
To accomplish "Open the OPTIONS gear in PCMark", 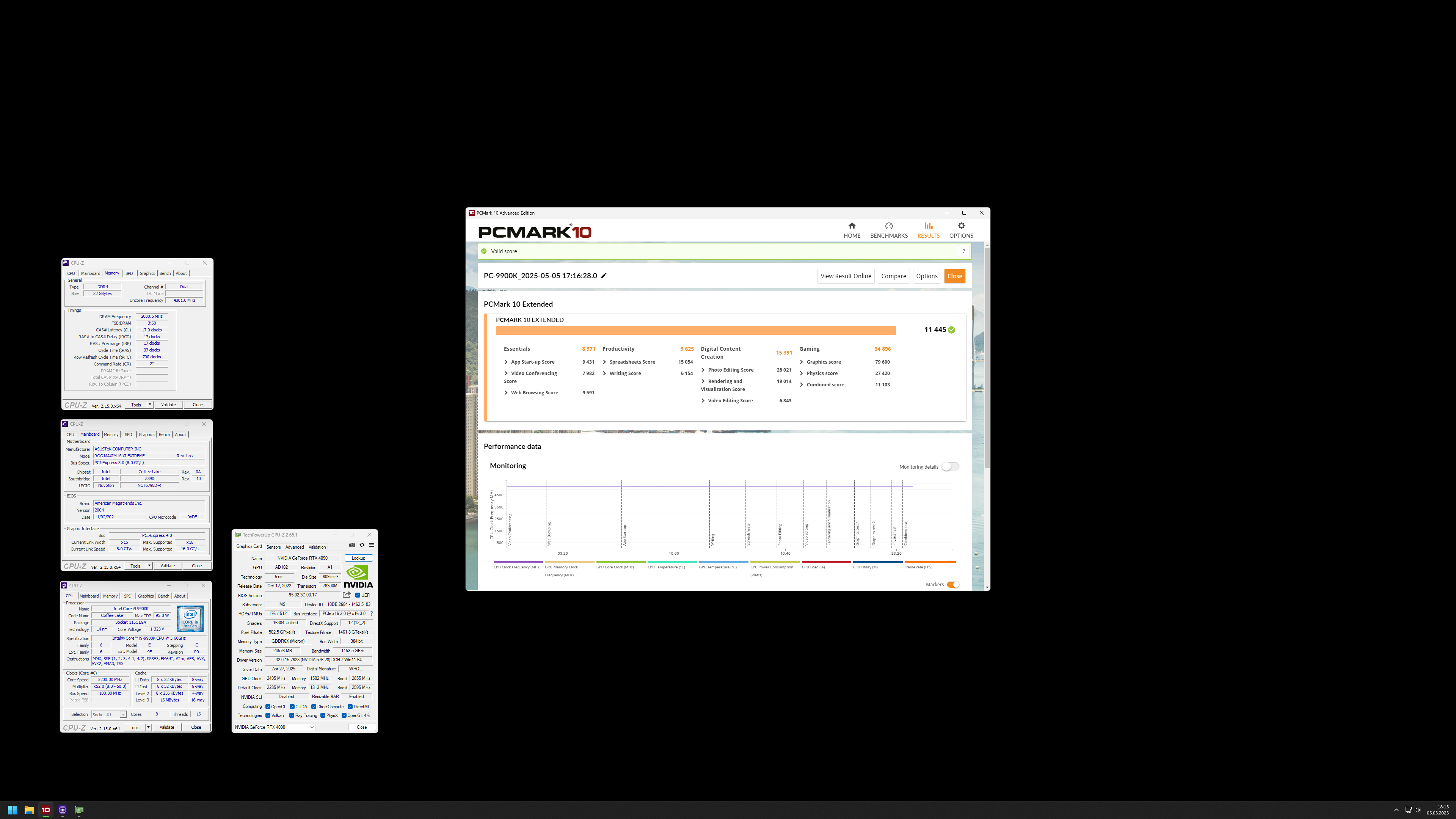I will tap(961, 230).
